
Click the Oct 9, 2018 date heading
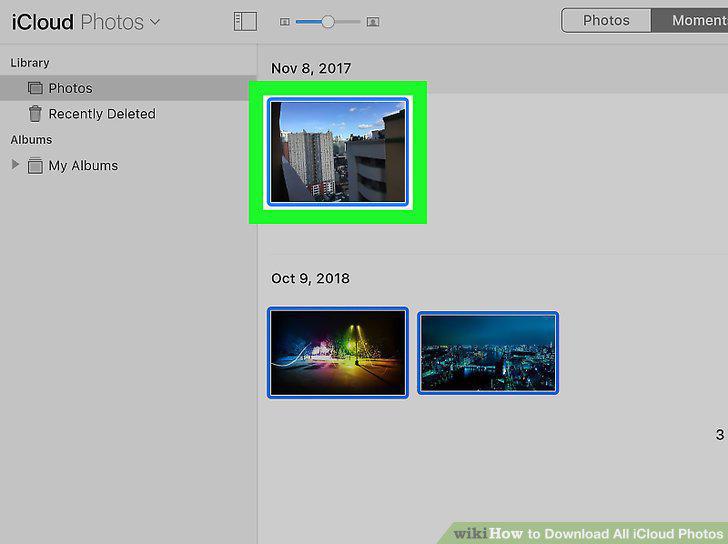(310, 278)
